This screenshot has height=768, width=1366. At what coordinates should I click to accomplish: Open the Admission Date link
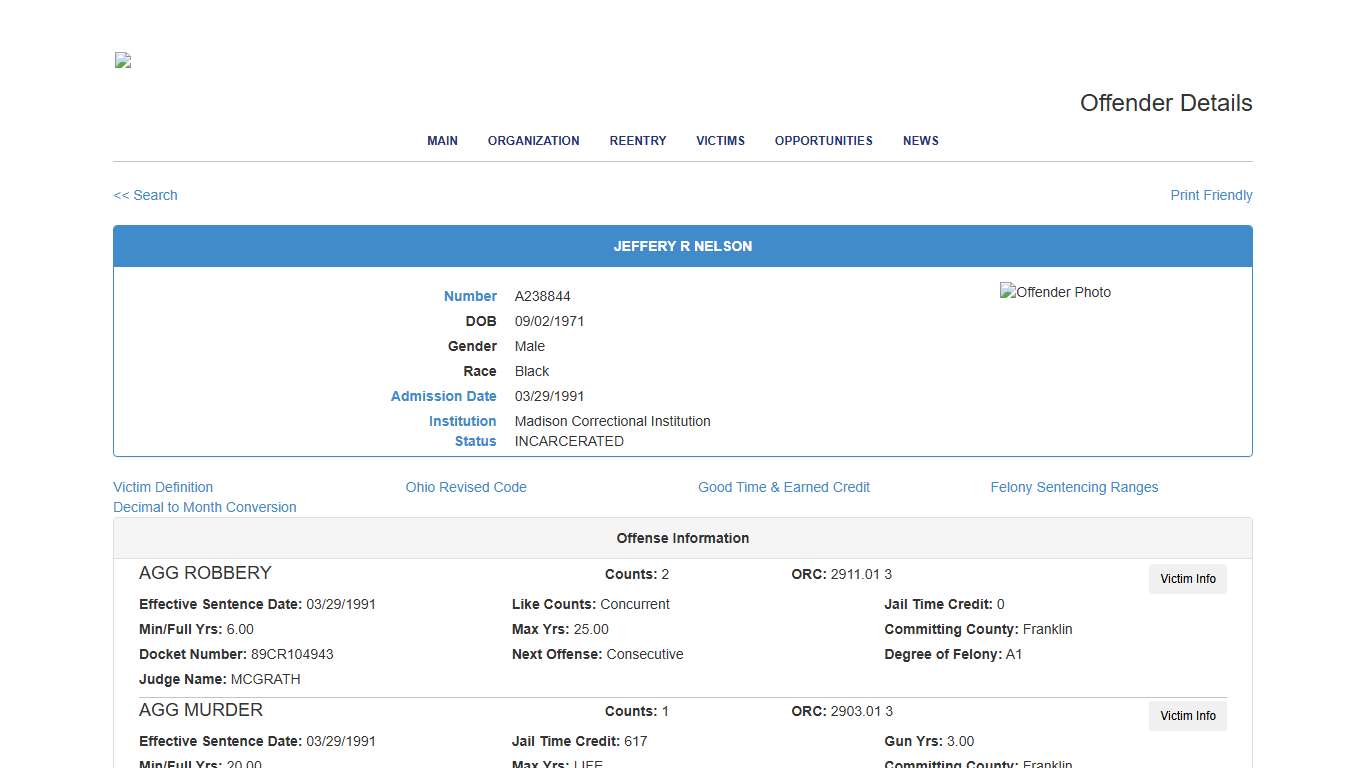pyautogui.click(x=443, y=396)
